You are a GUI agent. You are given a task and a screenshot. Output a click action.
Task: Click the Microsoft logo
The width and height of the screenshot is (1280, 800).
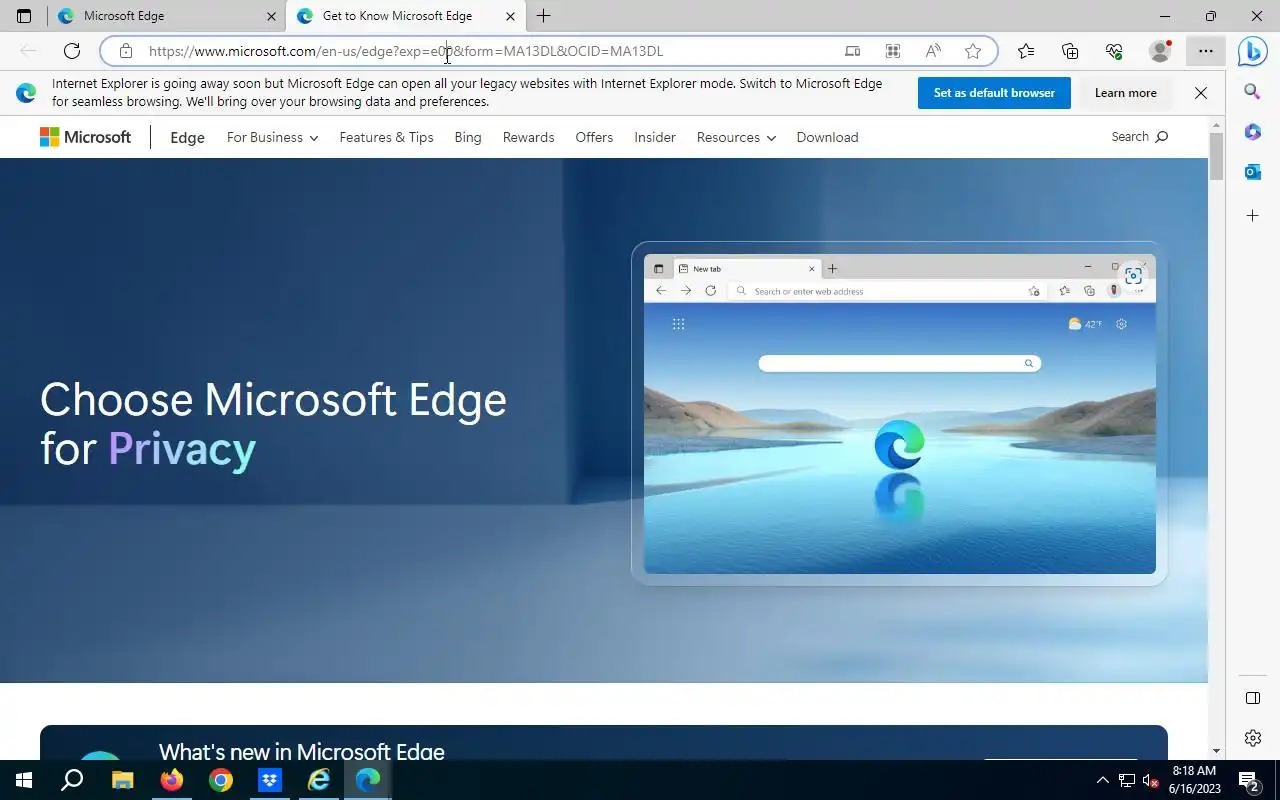click(85, 137)
